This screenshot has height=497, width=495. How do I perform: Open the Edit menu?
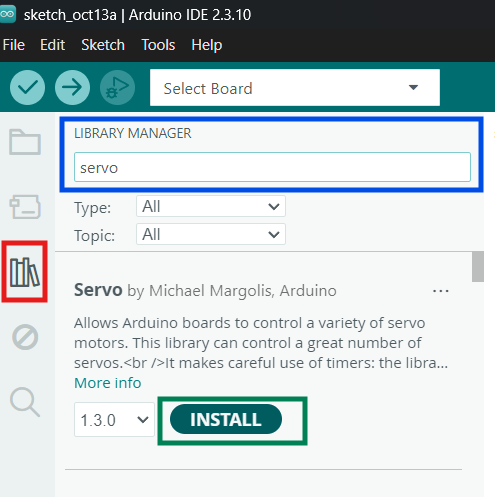coord(52,45)
